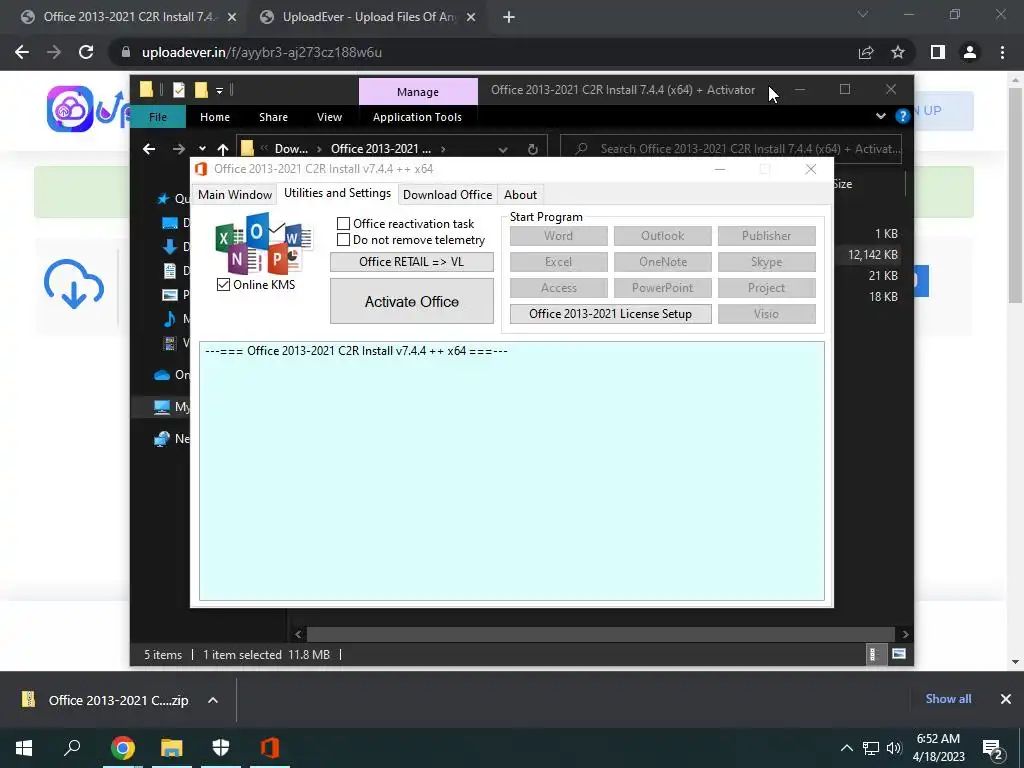1024x768 pixels.
Task: Select OneDrive in navigation pane
Action: pos(171,375)
